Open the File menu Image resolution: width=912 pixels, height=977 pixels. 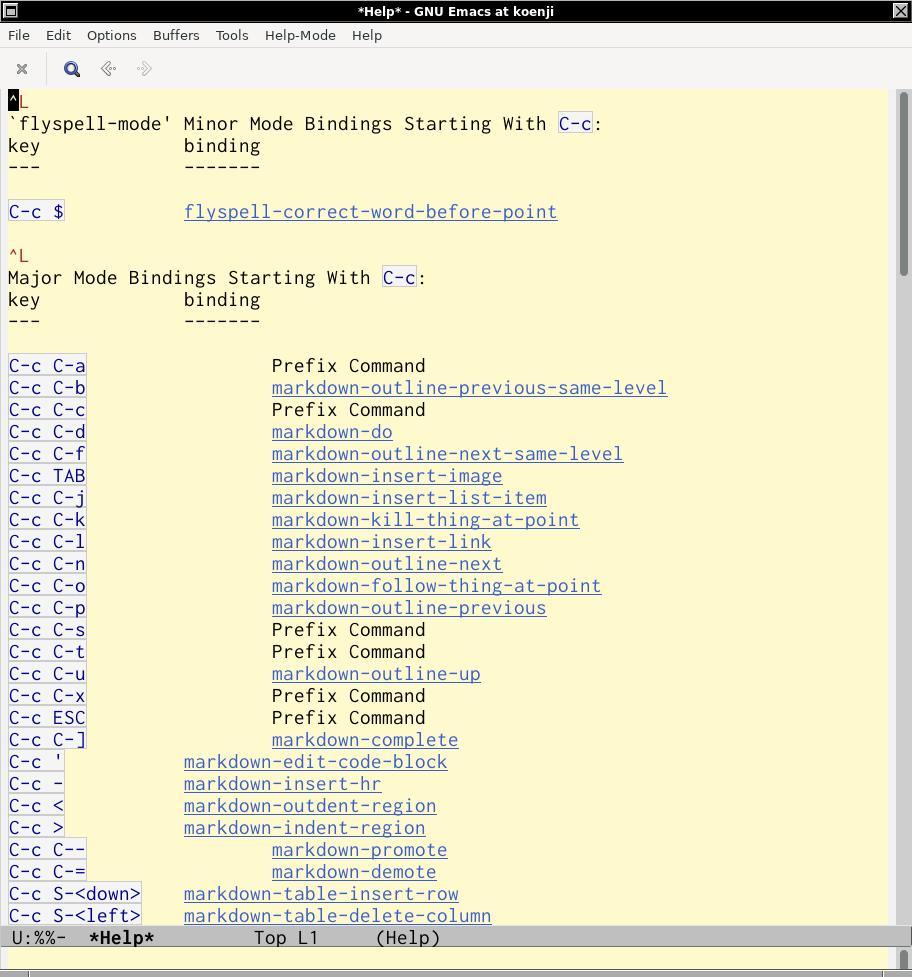coord(19,35)
